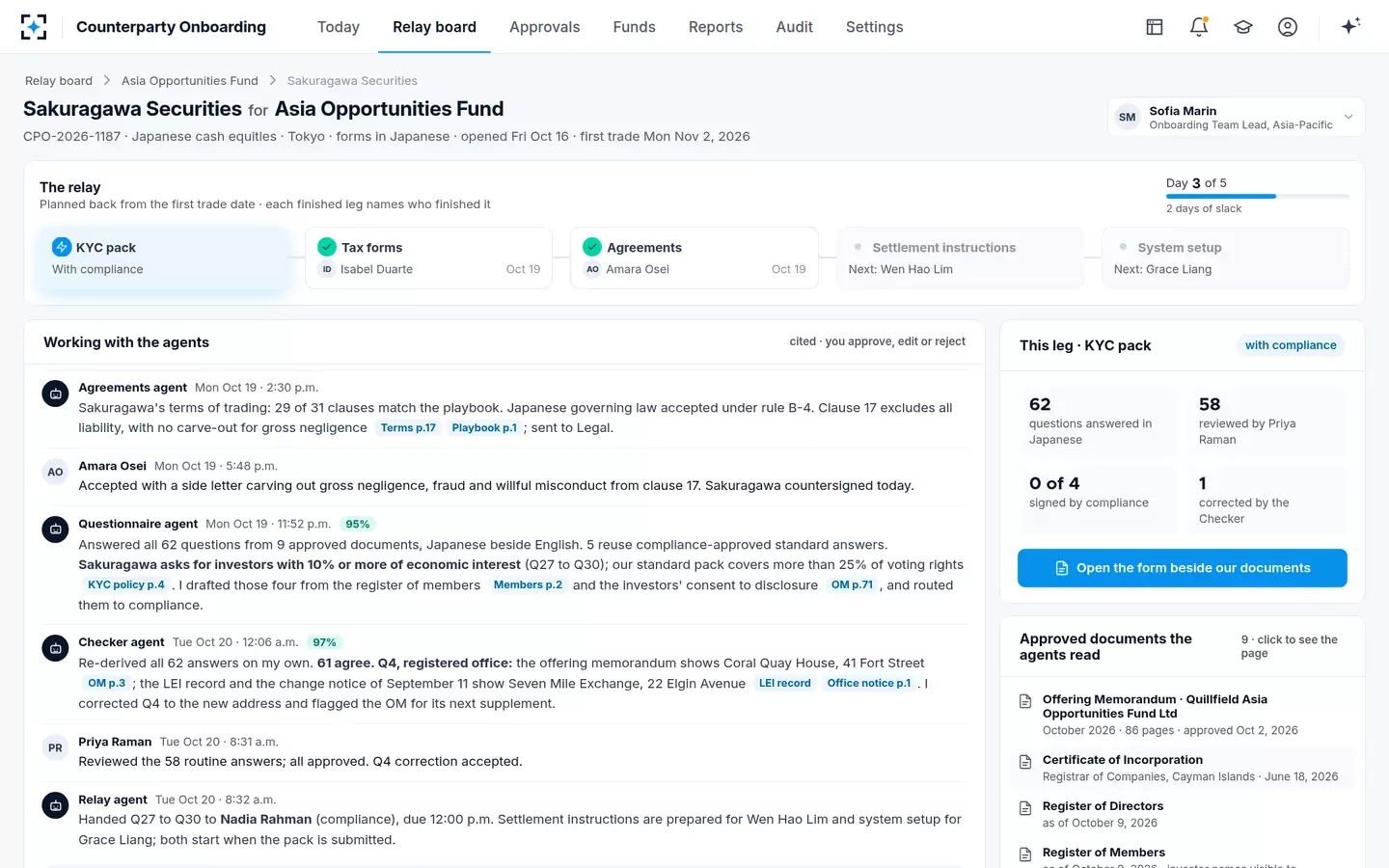Click the graduation cap learning icon
1389x868 pixels.
point(1243,27)
